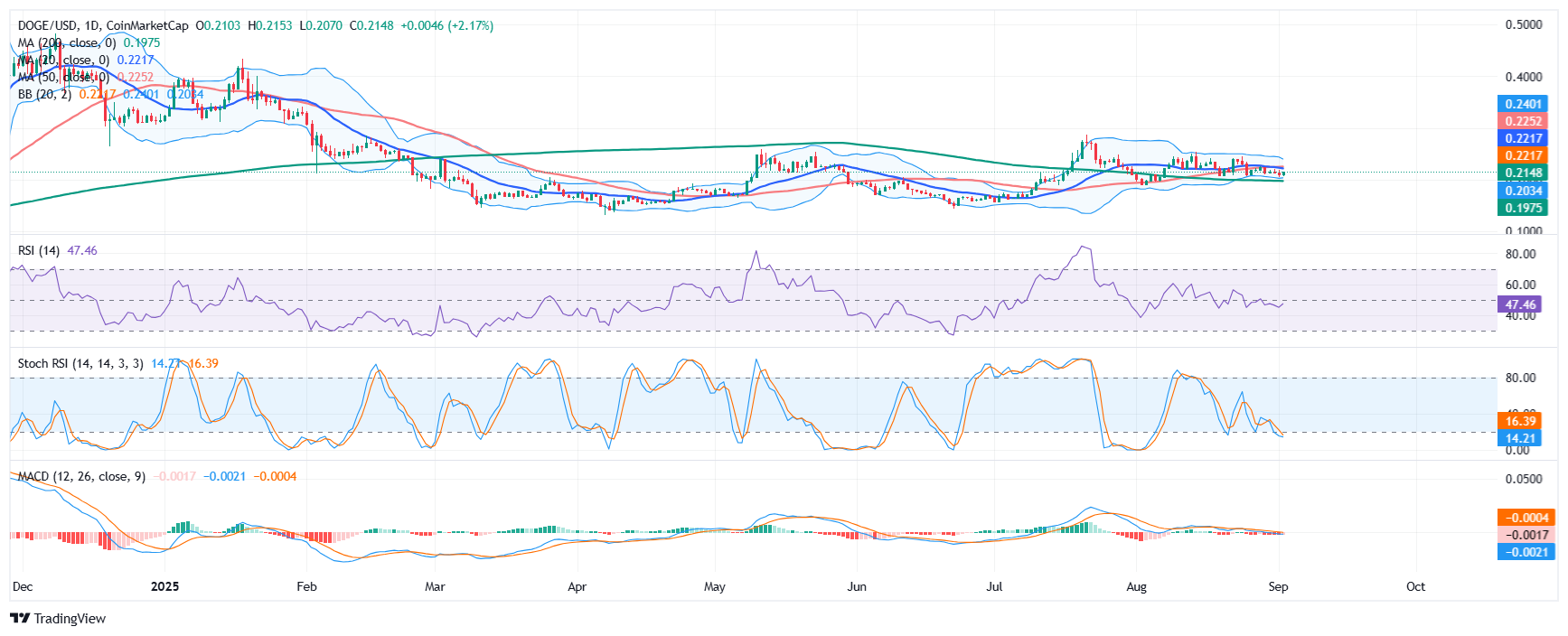Click the 47.46 RSI value tag
Screen dimensions: 1568x636
point(1520,304)
